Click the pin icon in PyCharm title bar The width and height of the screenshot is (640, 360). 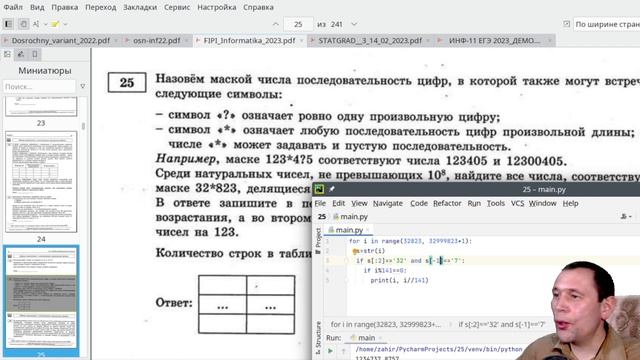[332, 189]
